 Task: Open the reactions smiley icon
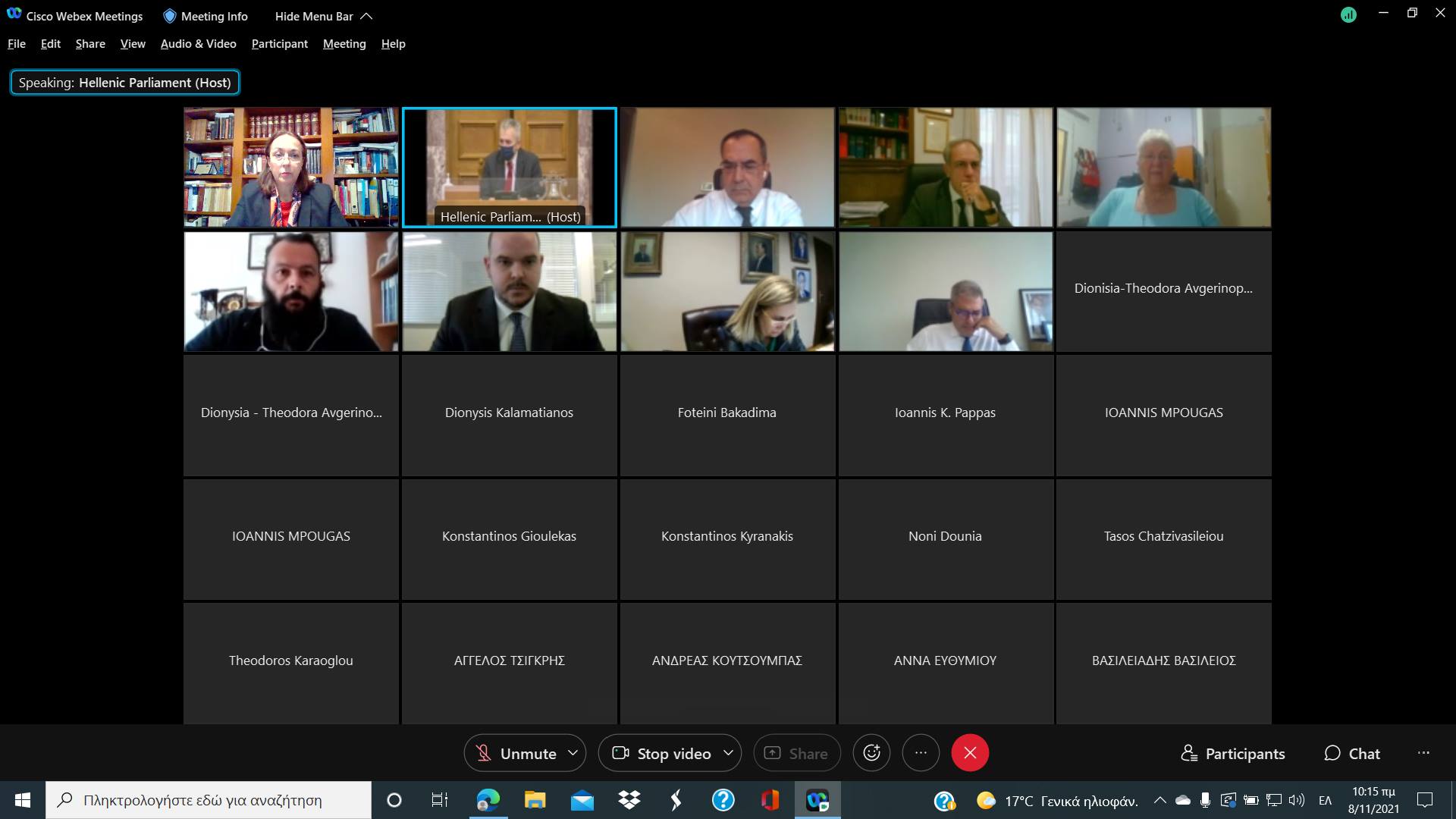[871, 753]
